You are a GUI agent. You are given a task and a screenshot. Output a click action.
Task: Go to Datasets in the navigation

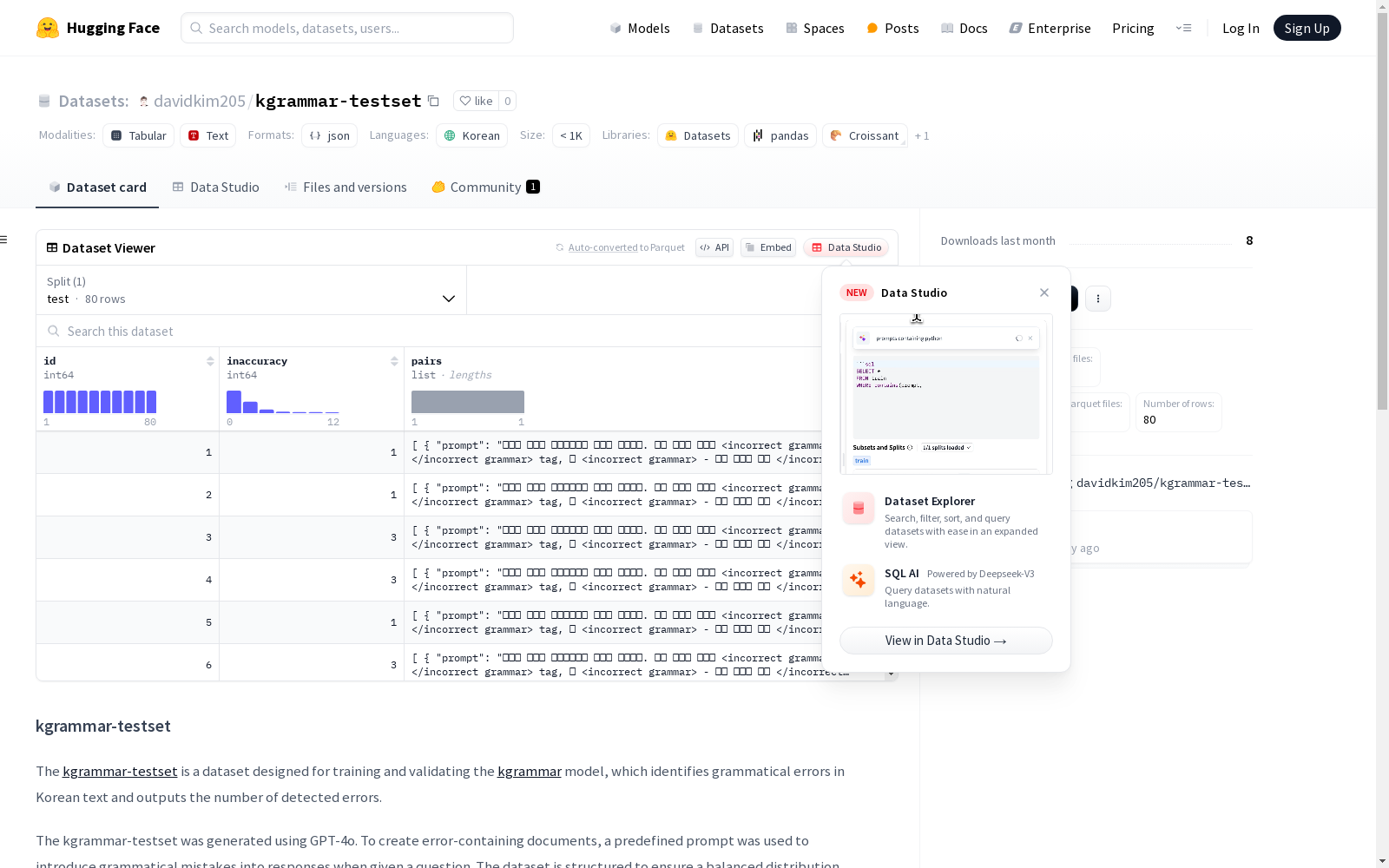(x=727, y=28)
